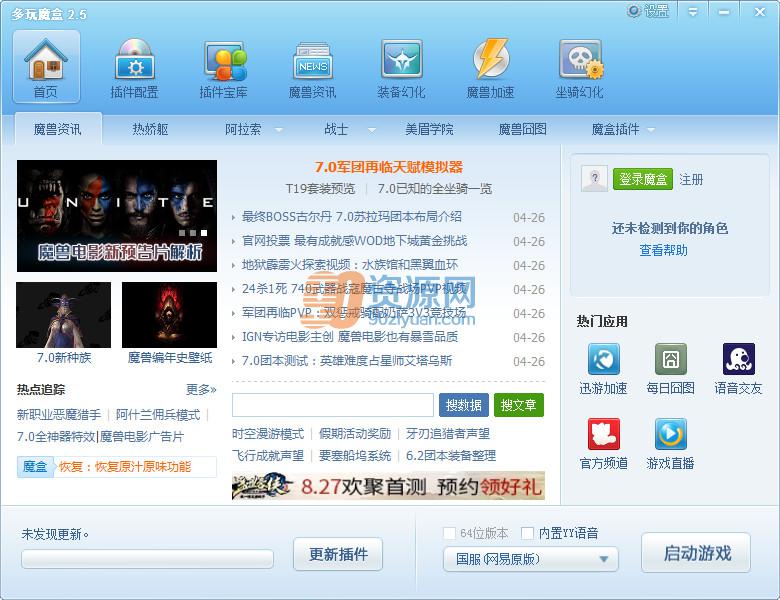This screenshot has height=600, width=780.
Task: Open the 魔兽电影新预告片解析 banner image
Action: pyautogui.click(x=117, y=216)
